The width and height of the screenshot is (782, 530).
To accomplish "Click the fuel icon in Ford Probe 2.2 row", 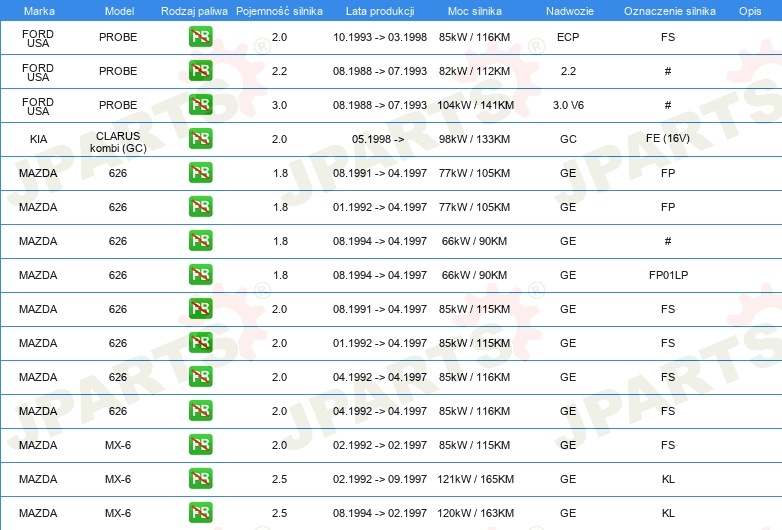I will [200, 71].
